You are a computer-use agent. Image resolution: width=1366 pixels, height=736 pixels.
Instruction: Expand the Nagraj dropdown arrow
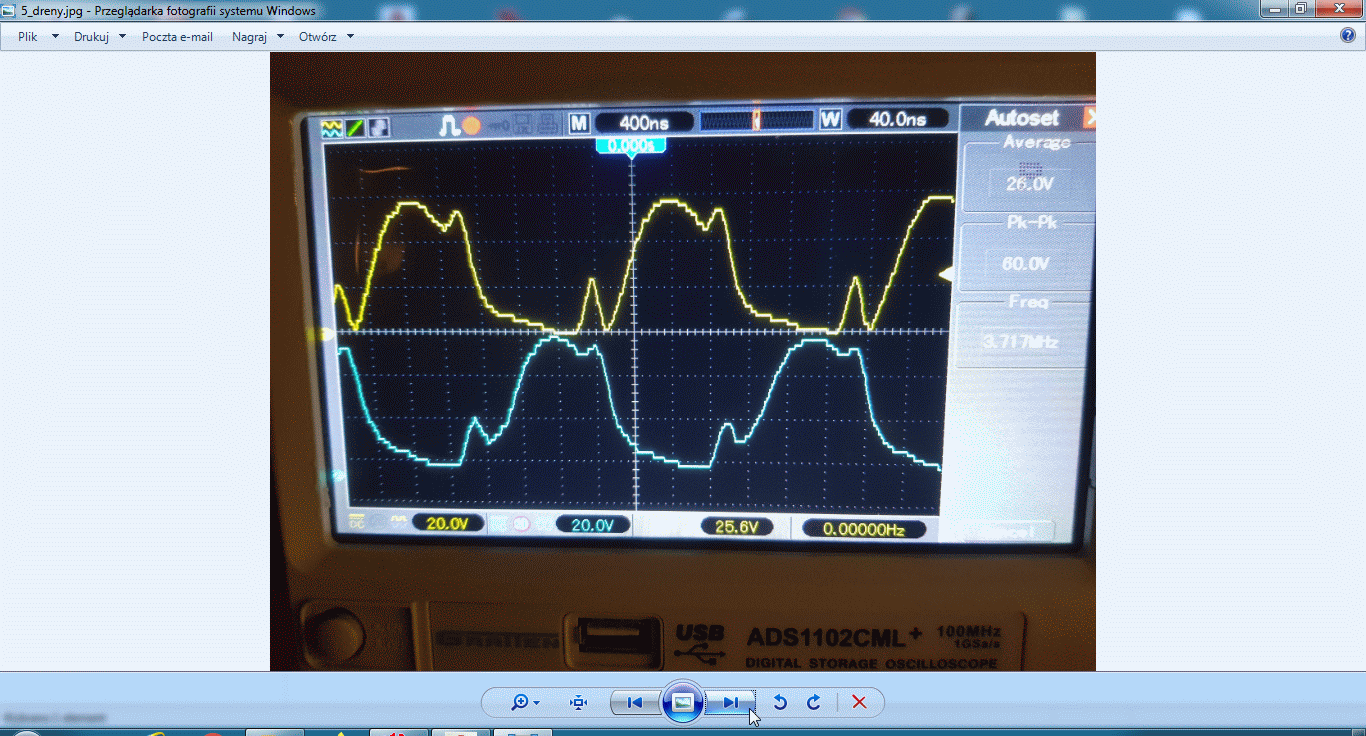tap(281, 37)
